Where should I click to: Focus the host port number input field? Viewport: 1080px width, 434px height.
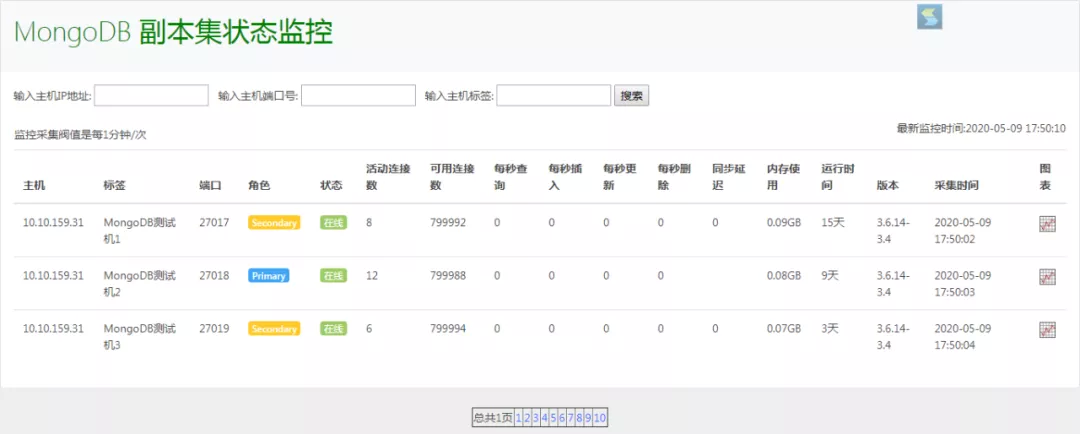pos(358,96)
